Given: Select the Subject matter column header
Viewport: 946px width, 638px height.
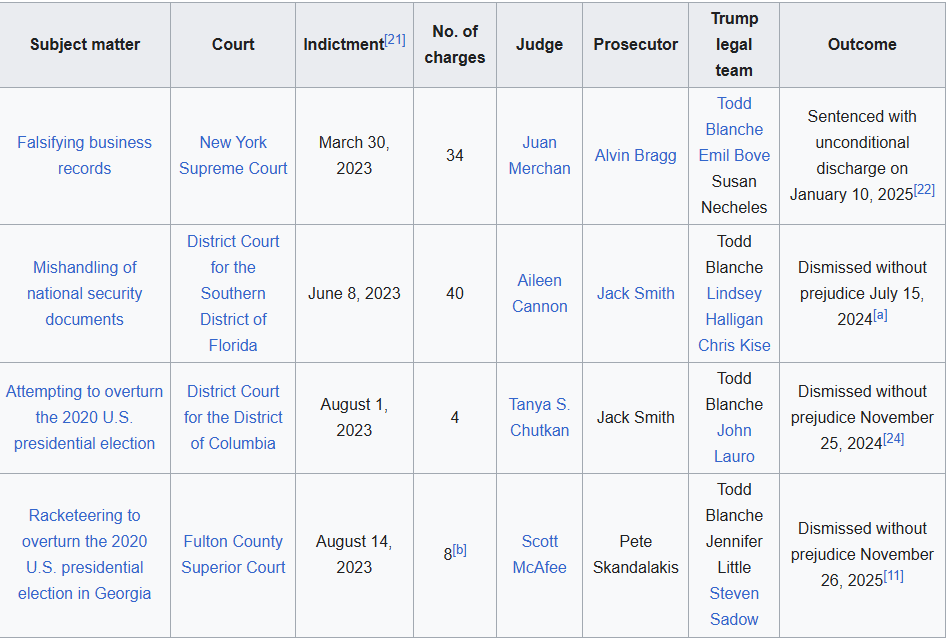Looking at the screenshot, I should tap(85, 45).
